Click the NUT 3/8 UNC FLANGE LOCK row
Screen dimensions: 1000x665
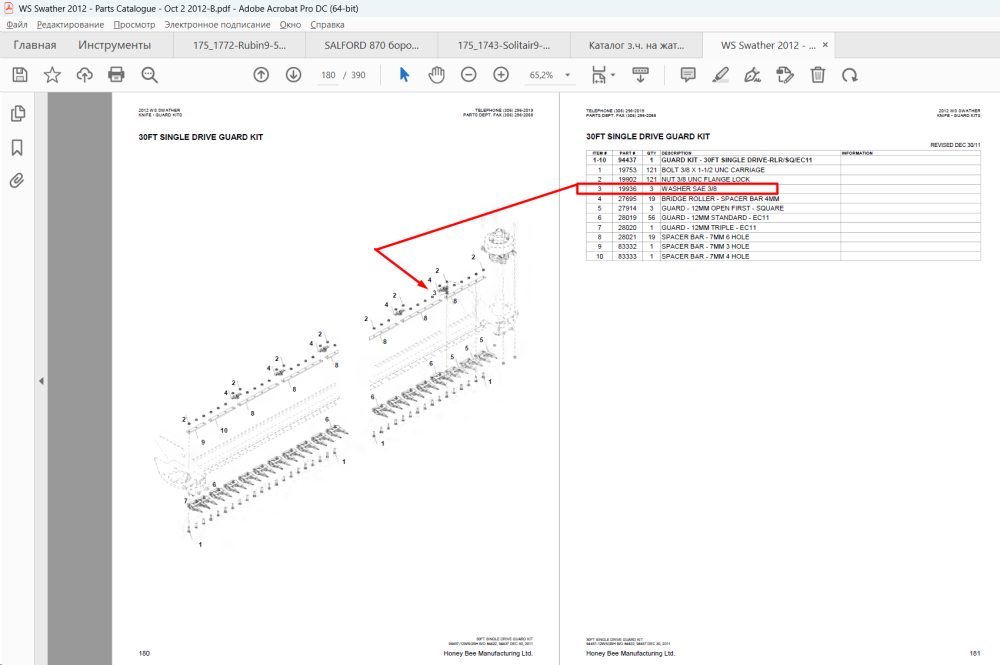click(783, 180)
